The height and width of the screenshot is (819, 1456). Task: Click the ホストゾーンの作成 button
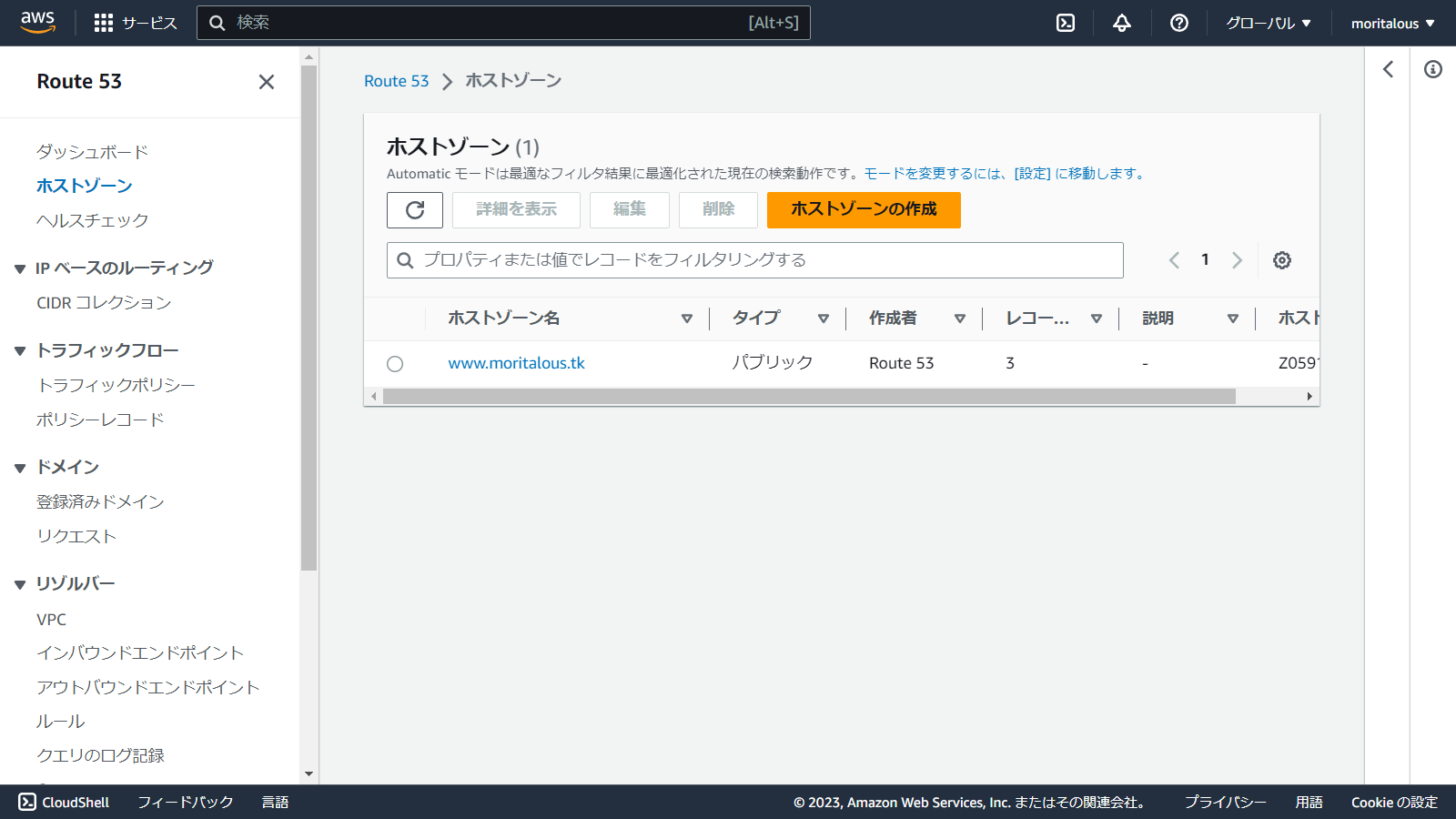(x=863, y=210)
